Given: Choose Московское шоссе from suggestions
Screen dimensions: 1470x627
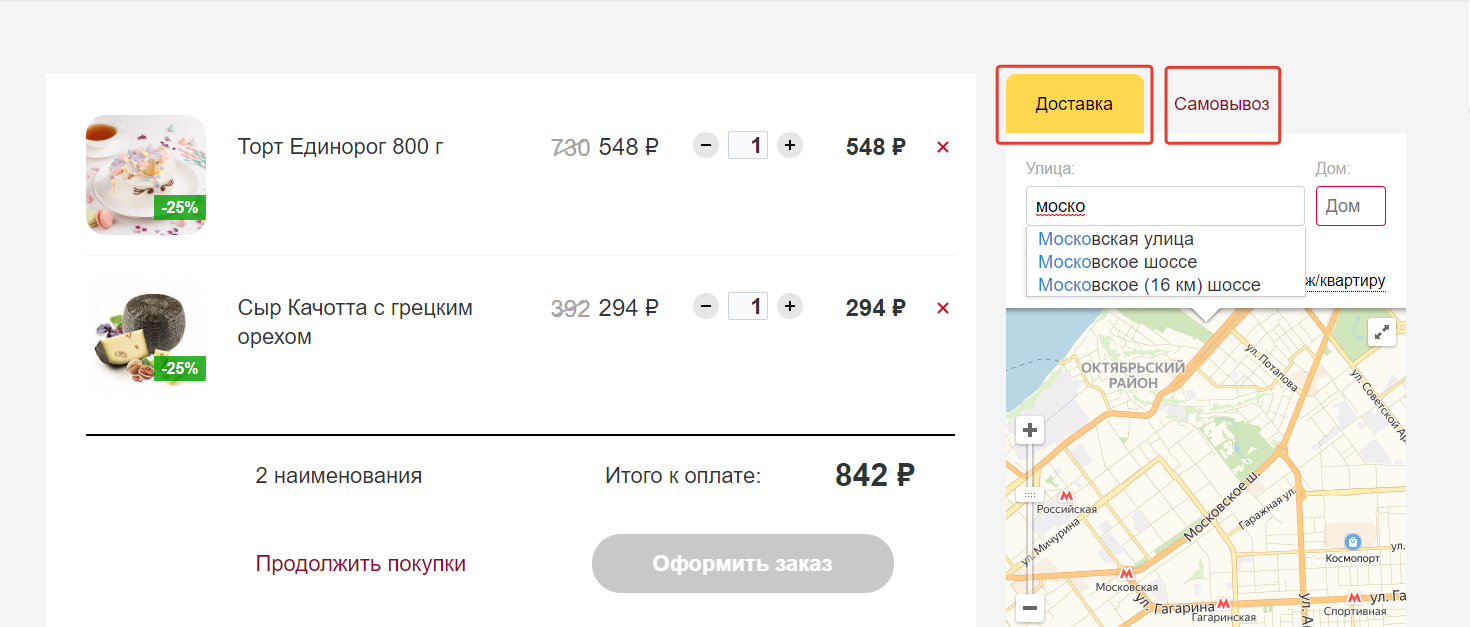Looking at the screenshot, I should [1117, 262].
